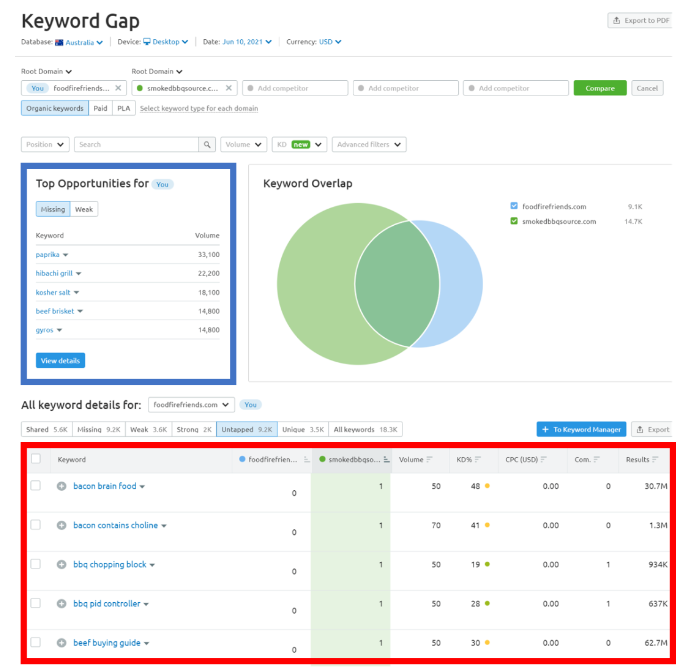Viewport: 696px width, 672px height.
Task: Open the first Root Domain dropdown
Action: pyautogui.click(x=46, y=71)
